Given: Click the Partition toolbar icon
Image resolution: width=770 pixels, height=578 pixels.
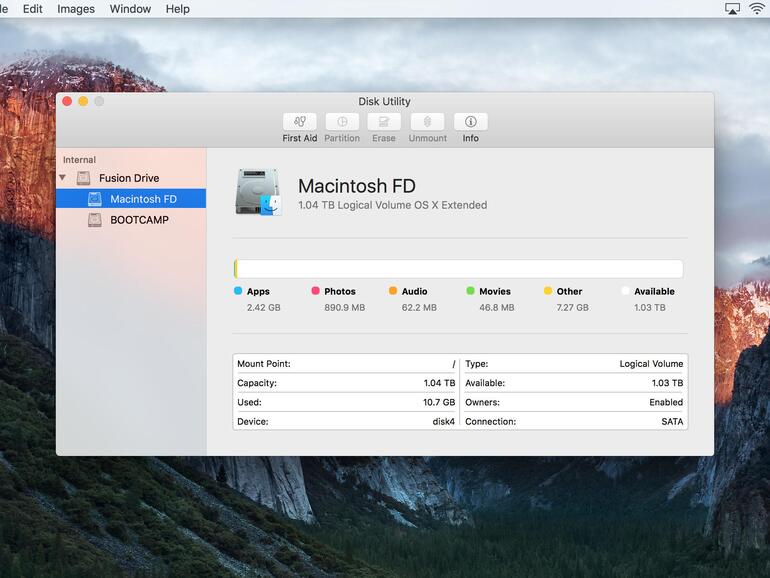Looking at the screenshot, I should [x=342, y=122].
